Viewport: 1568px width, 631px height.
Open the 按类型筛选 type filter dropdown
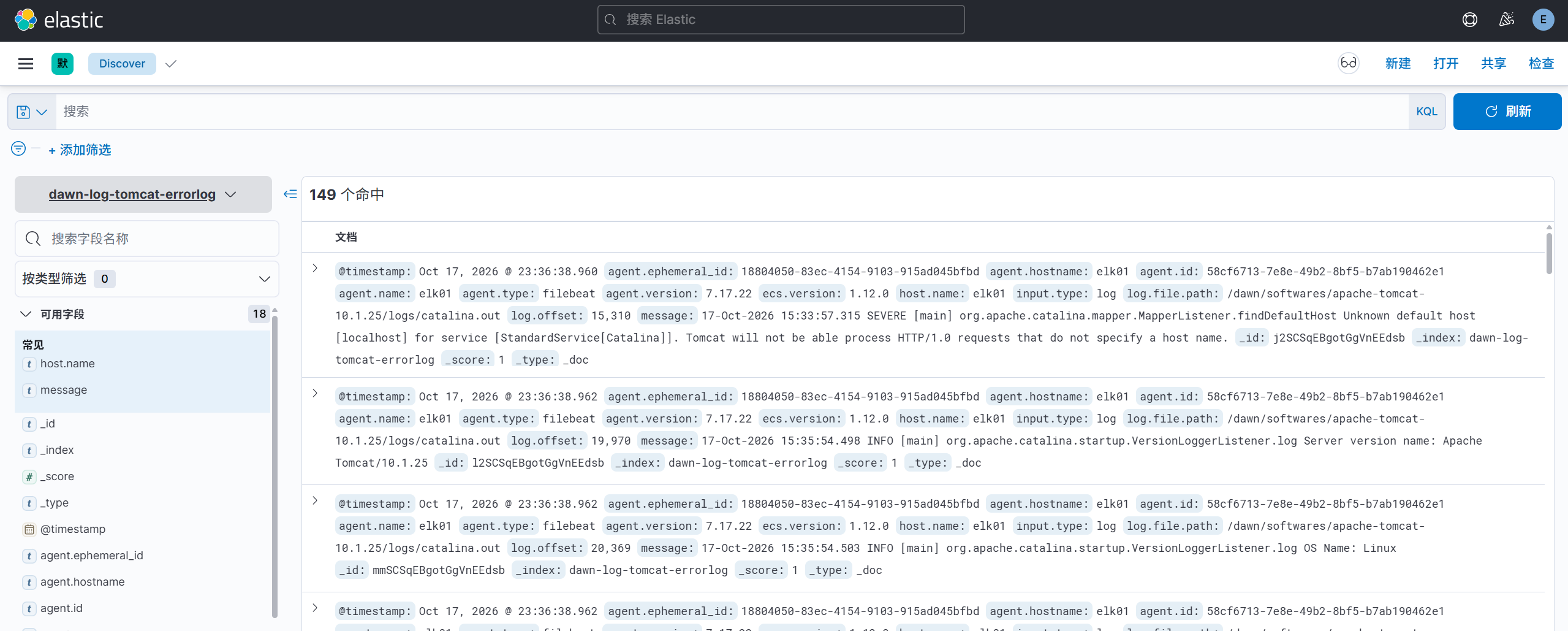click(147, 279)
